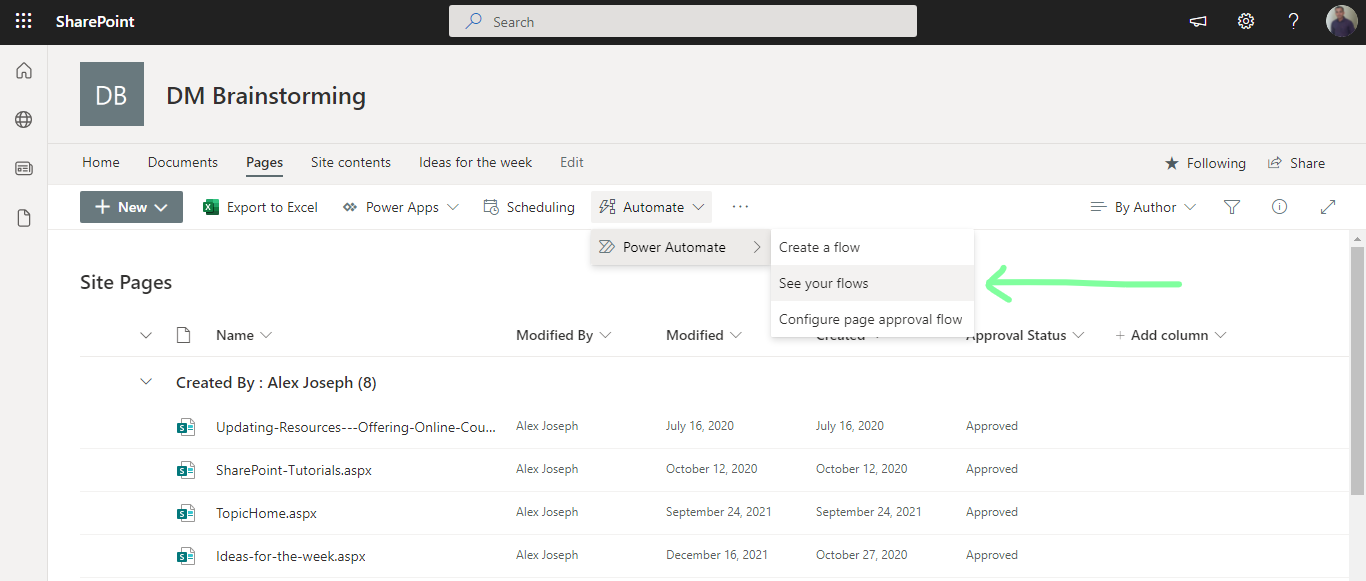Click the Share icon

point(1275,163)
